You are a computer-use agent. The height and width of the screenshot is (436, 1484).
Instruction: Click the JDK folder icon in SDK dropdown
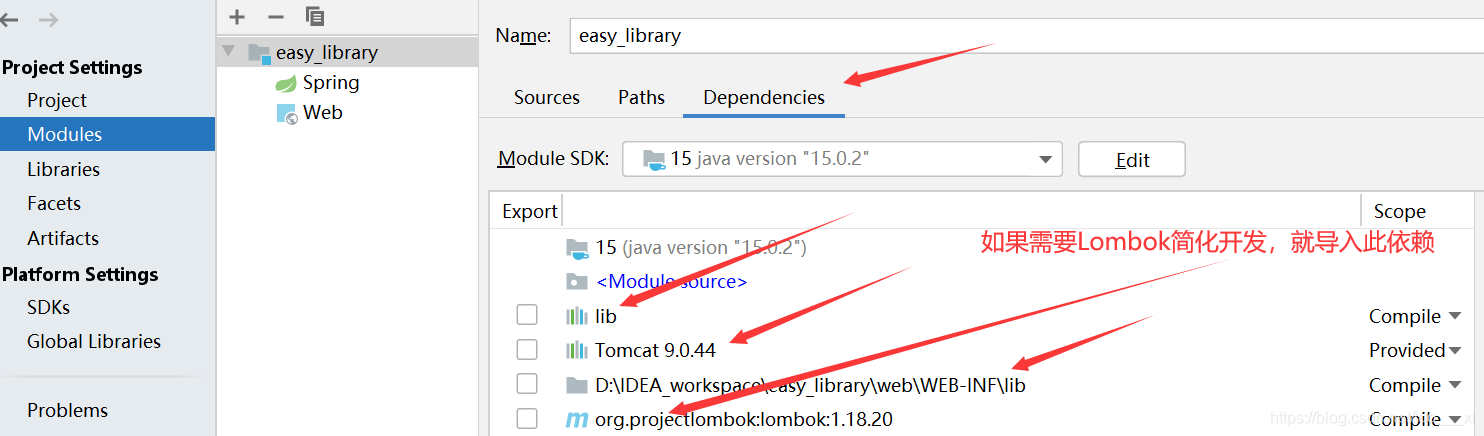pos(654,159)
